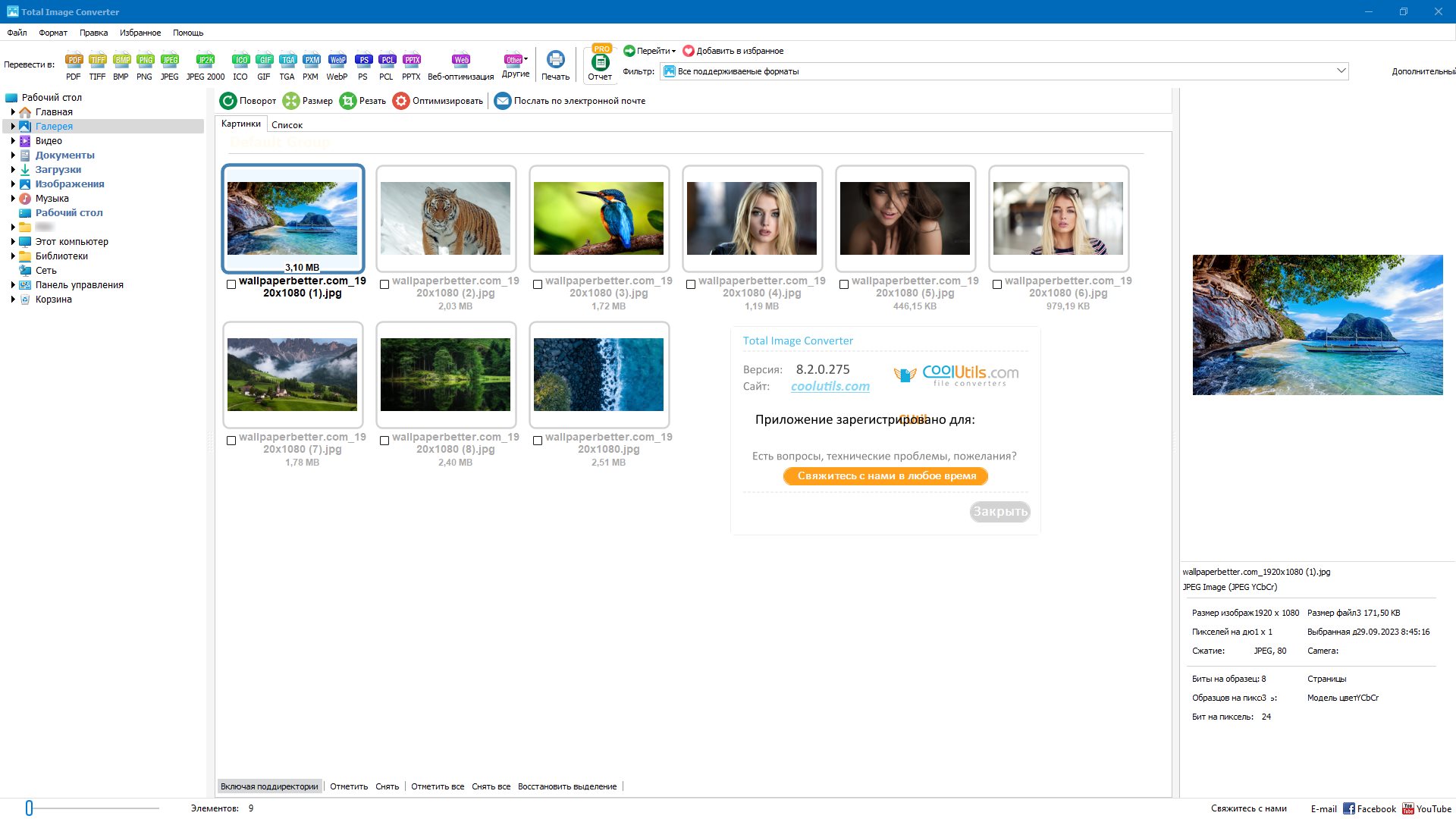Tick checkbox of 20x1080 (4).jpg
This screenshot has height=819, width=1456.
[691, 284]
